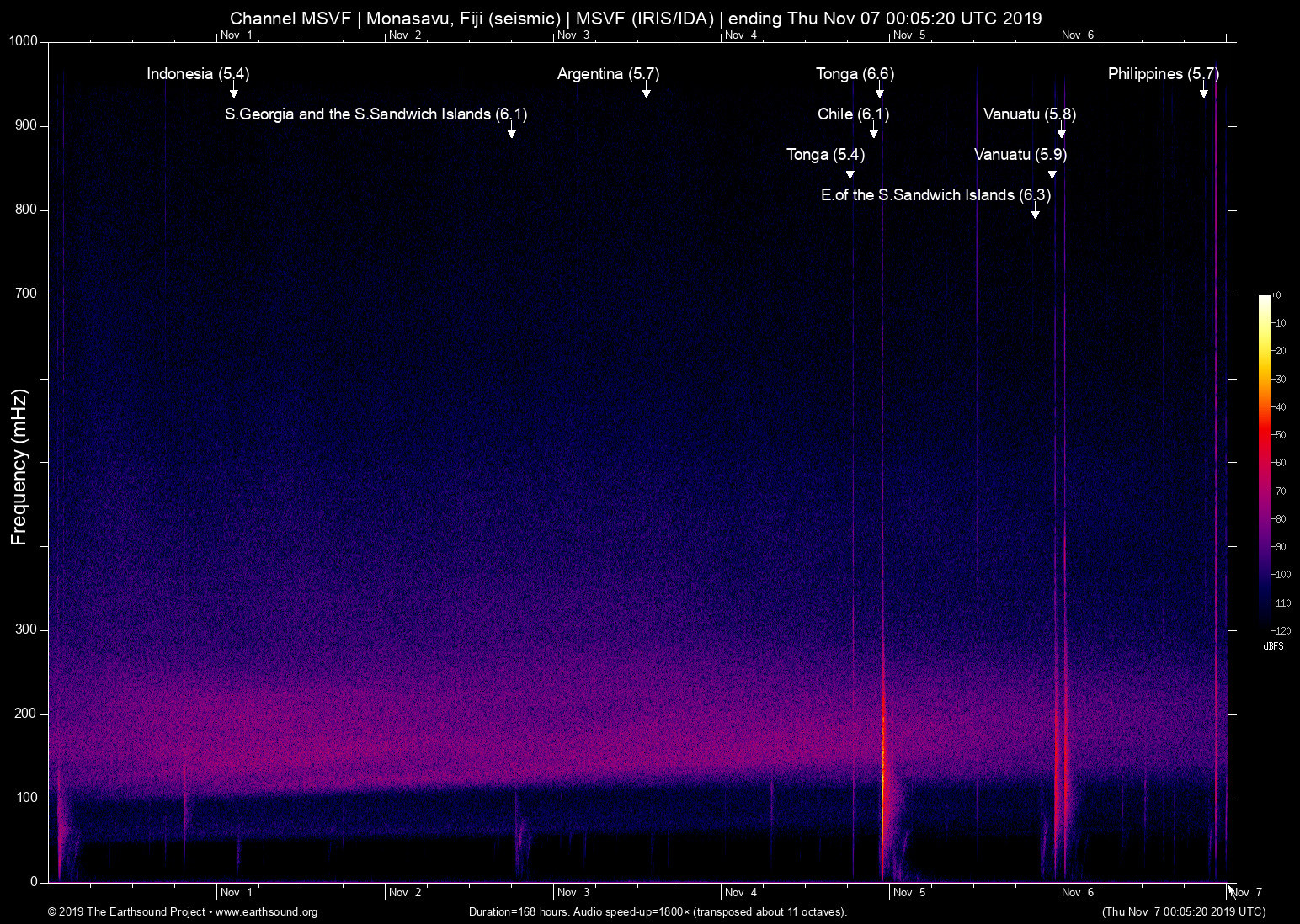Select the Nov 1 tick label at top

coord(236,35)
